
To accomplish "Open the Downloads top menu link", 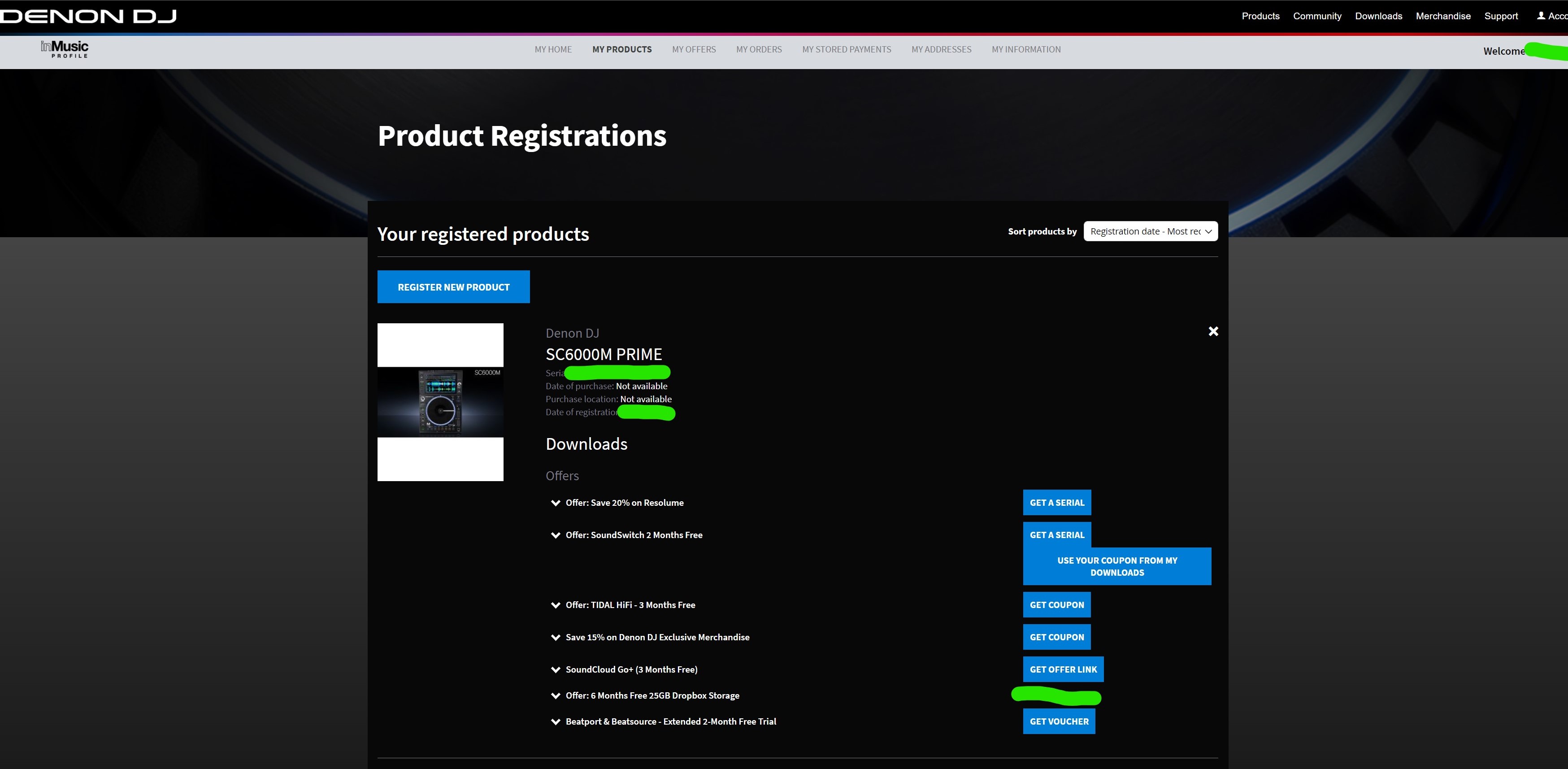I will [x=1378, y=17].
